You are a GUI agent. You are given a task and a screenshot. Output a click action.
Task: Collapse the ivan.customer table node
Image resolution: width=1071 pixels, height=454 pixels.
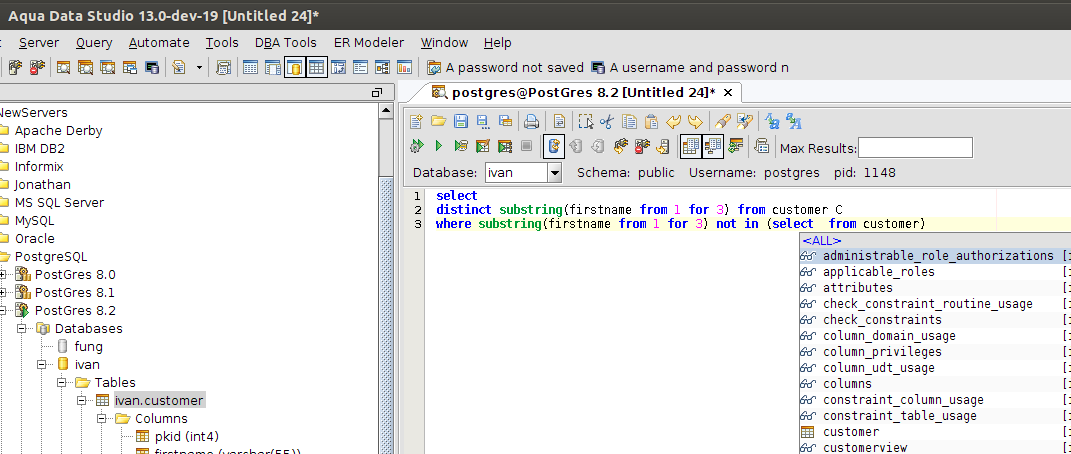[x=82, y=401]
